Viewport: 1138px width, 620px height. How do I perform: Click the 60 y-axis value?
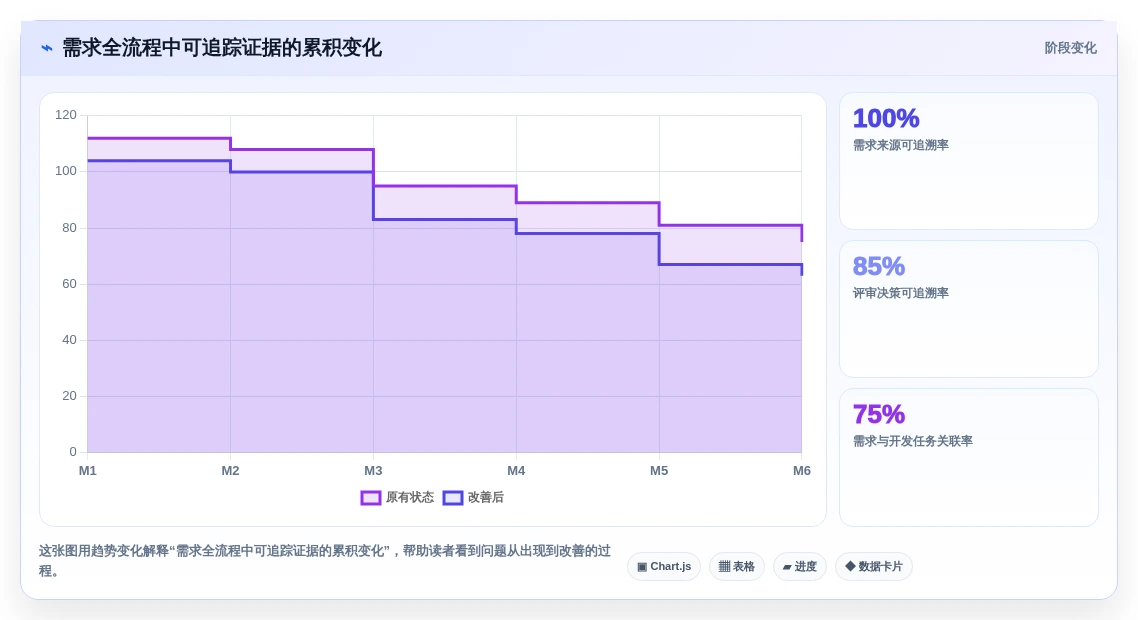click(x=69, y=283)
